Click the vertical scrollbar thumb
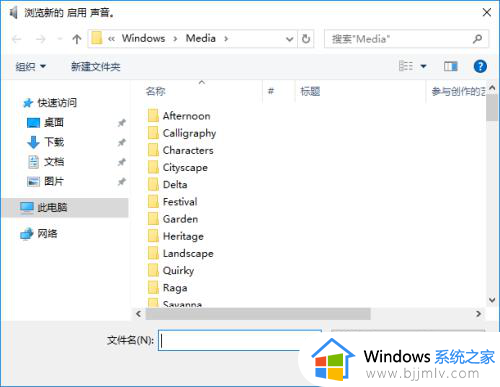Screen dimensions: 500x387 click(492, 107)
